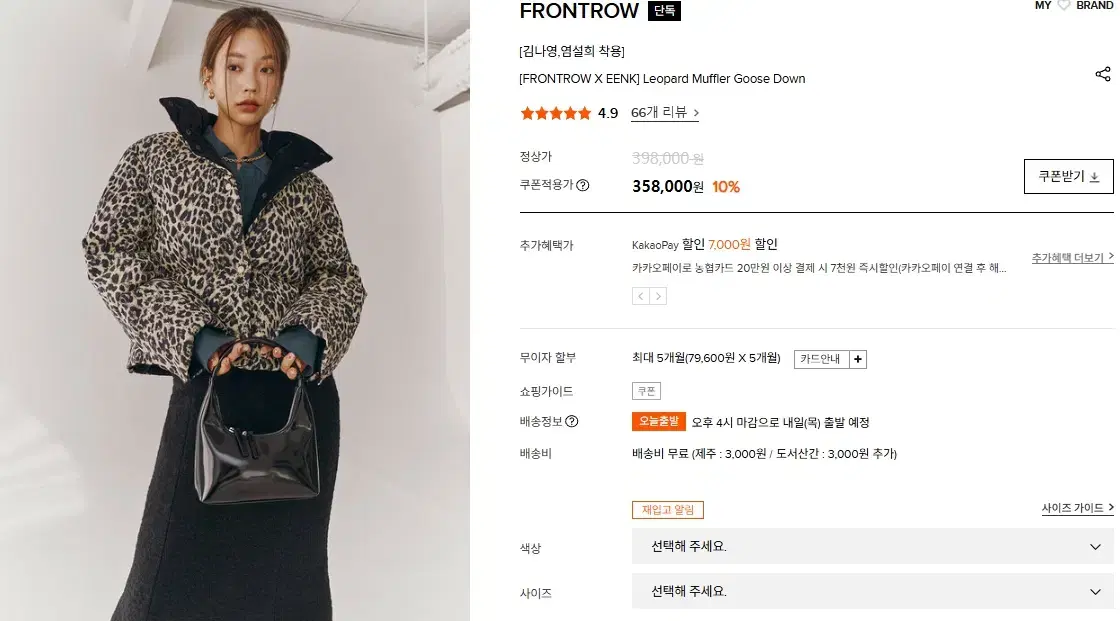Click the help icon next to 쿠폰적용가
Image resolution: width=1120 pixels, height=621 pixels.
(x=583, y=185)
